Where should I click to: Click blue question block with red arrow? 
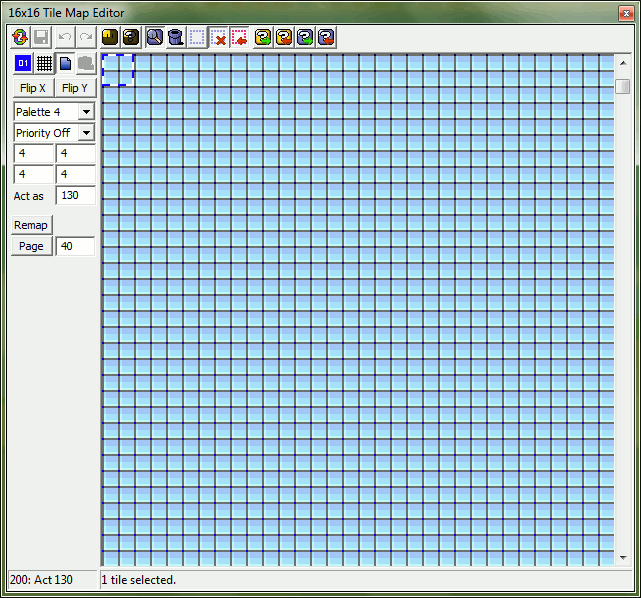[x=327, y=38]
